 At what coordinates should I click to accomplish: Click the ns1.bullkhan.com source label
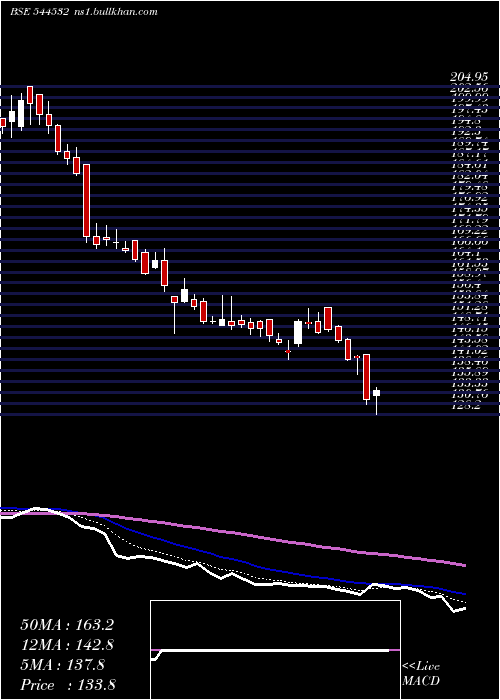pyautogui.click(x=115, y=12)
